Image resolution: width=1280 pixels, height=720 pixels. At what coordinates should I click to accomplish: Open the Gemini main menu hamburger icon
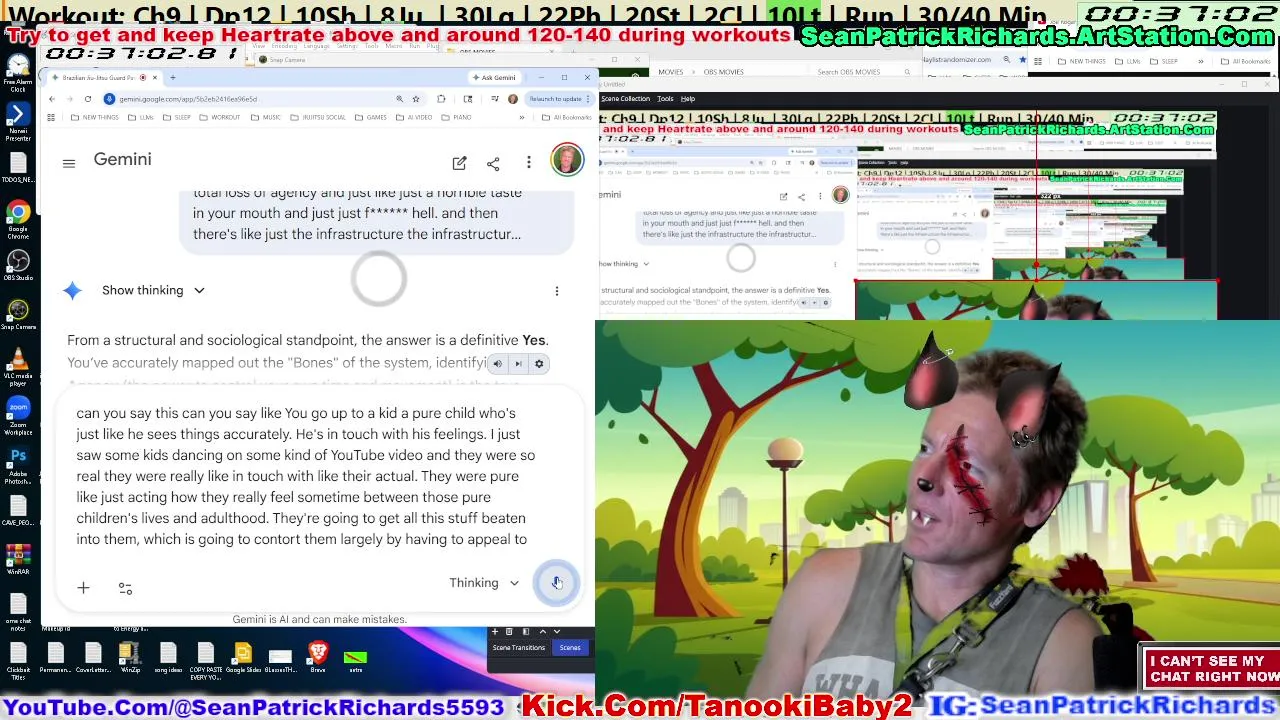coord(69,163)
